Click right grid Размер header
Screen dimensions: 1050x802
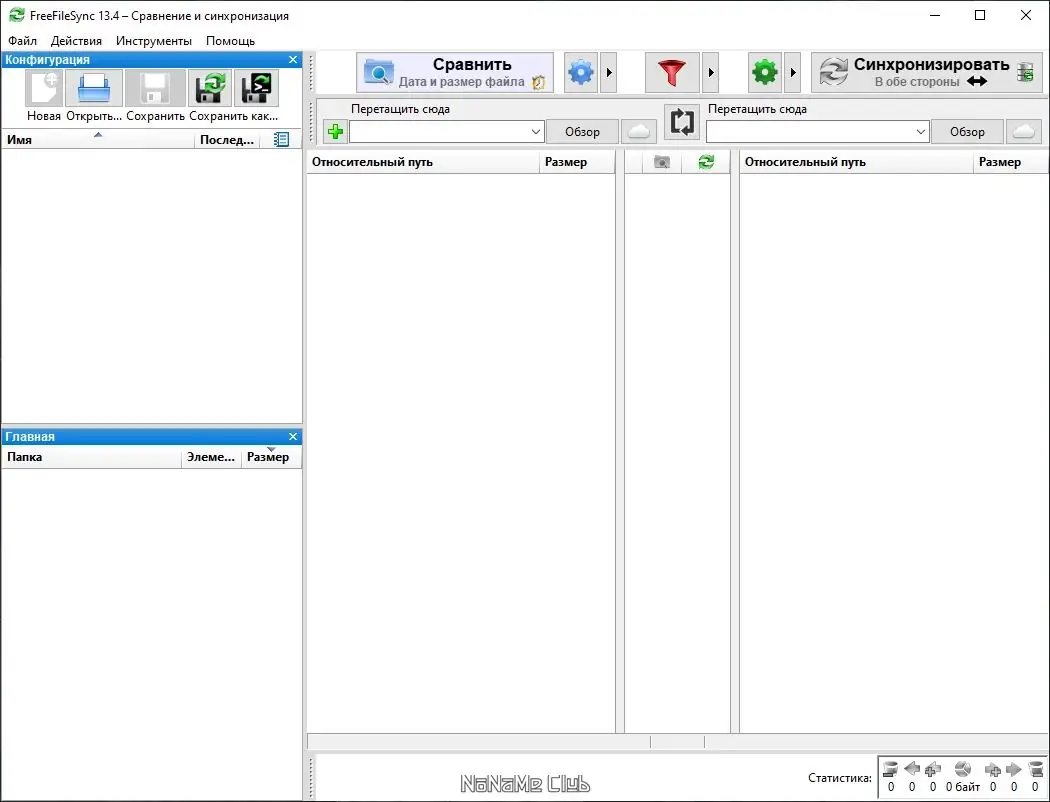[1010, 162]
